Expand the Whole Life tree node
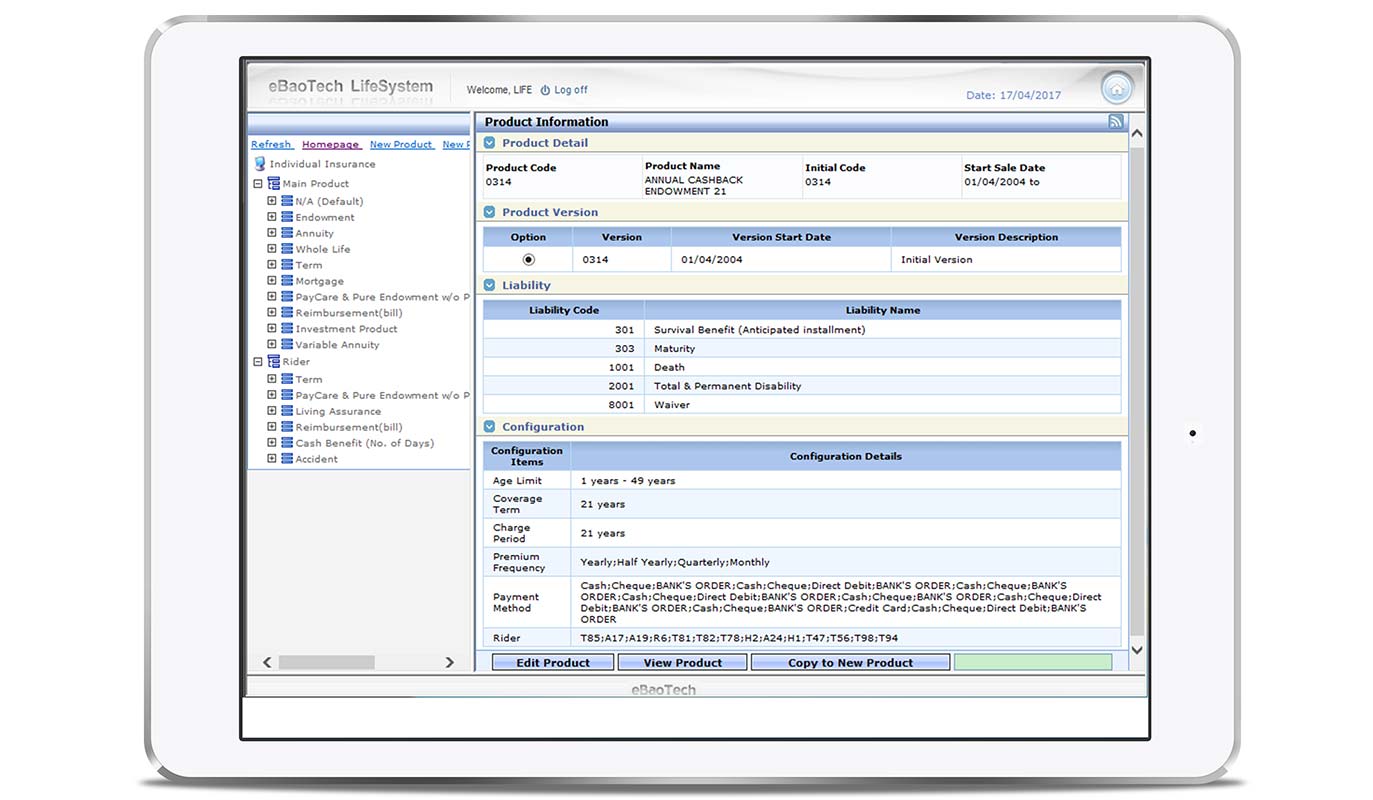 click(272, 249)
